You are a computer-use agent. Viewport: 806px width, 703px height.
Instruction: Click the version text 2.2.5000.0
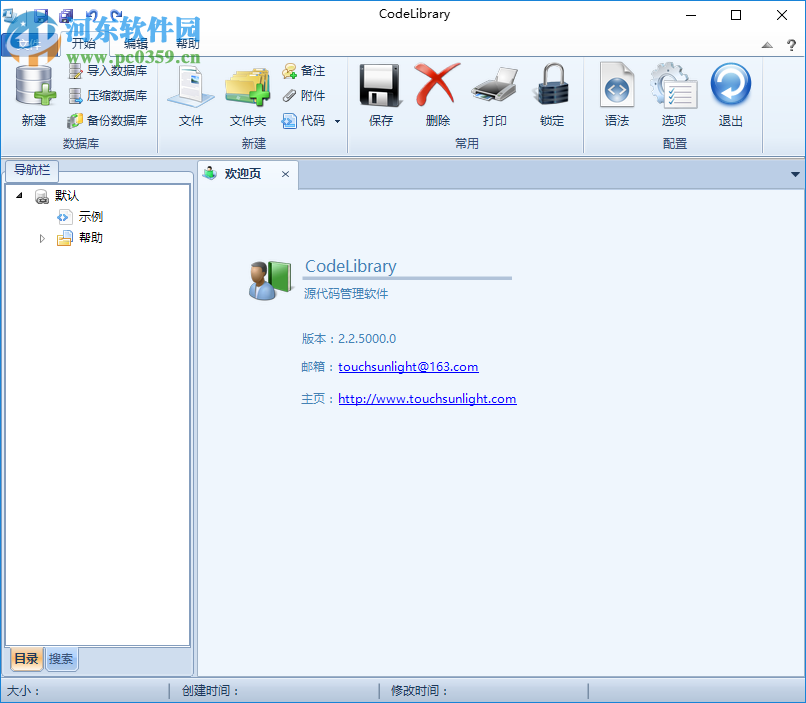pyautogui.click(x=367, y=339)
